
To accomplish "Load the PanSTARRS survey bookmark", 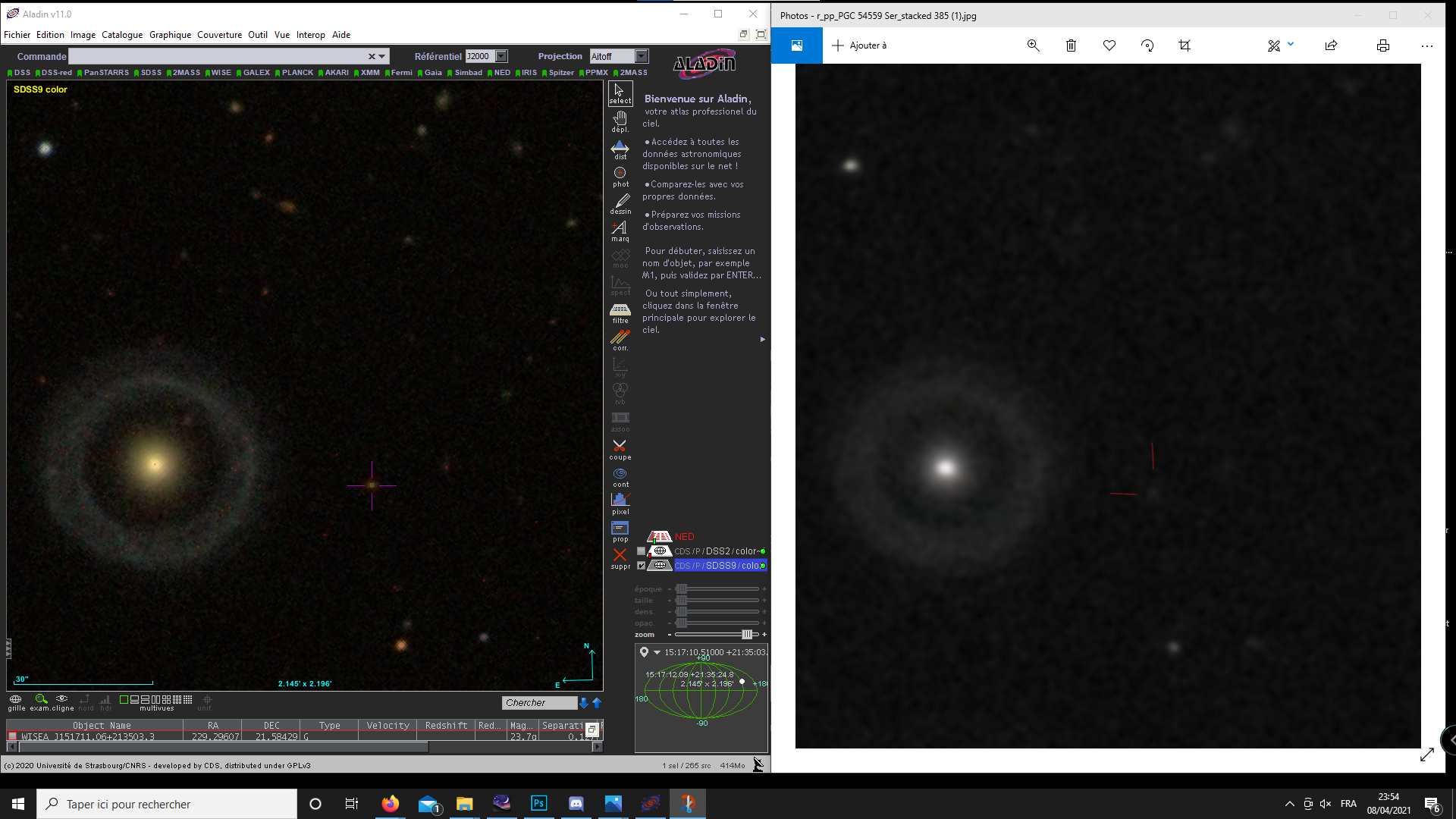I will pos(102,73).
